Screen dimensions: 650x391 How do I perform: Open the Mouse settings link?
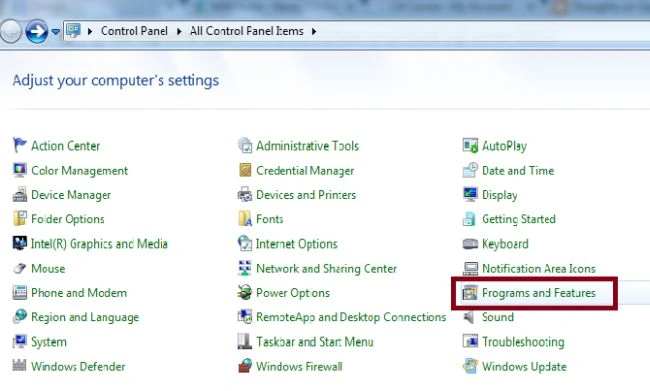48,269
